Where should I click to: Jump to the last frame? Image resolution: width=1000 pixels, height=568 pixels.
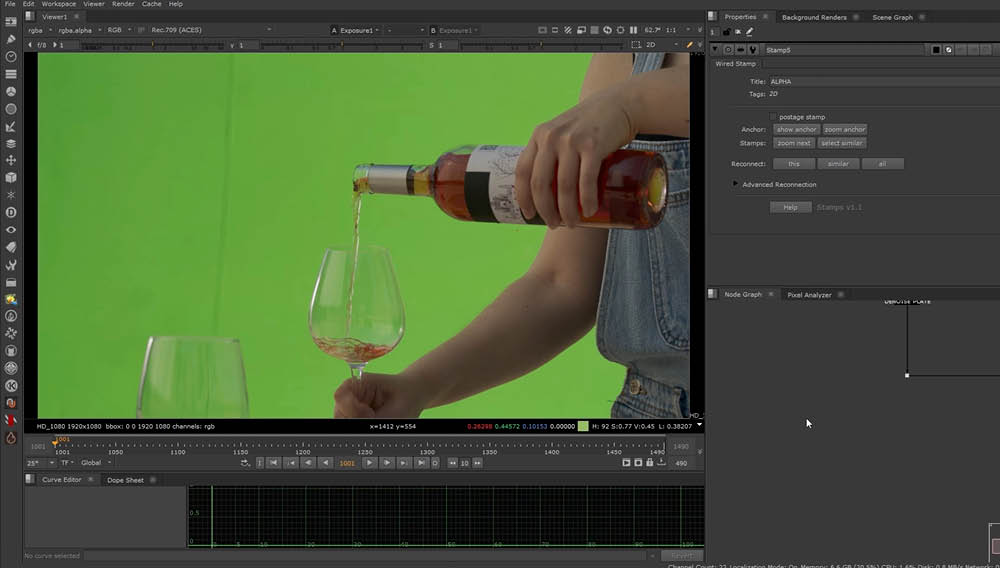pyautogui.click(x=422, y=463)
